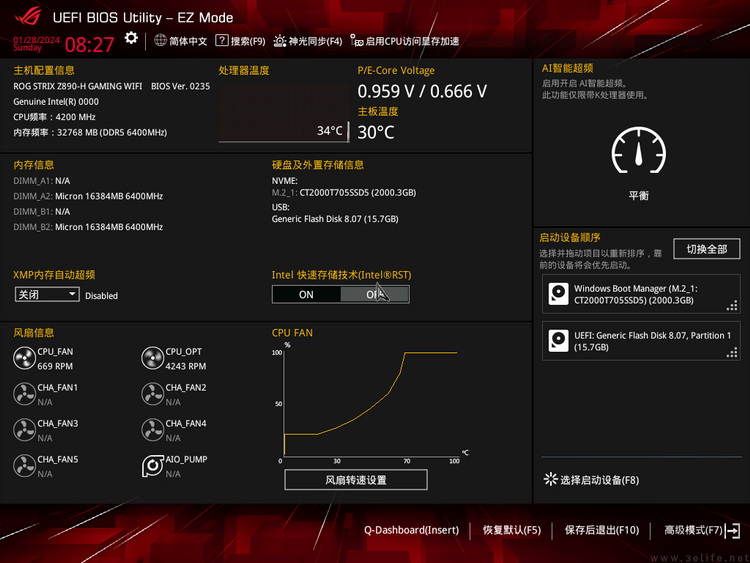Image resolution: width=750 pixels, height=563 pixels.
Task: Click the Disabled XMP status text
Action: coord(101,296)
